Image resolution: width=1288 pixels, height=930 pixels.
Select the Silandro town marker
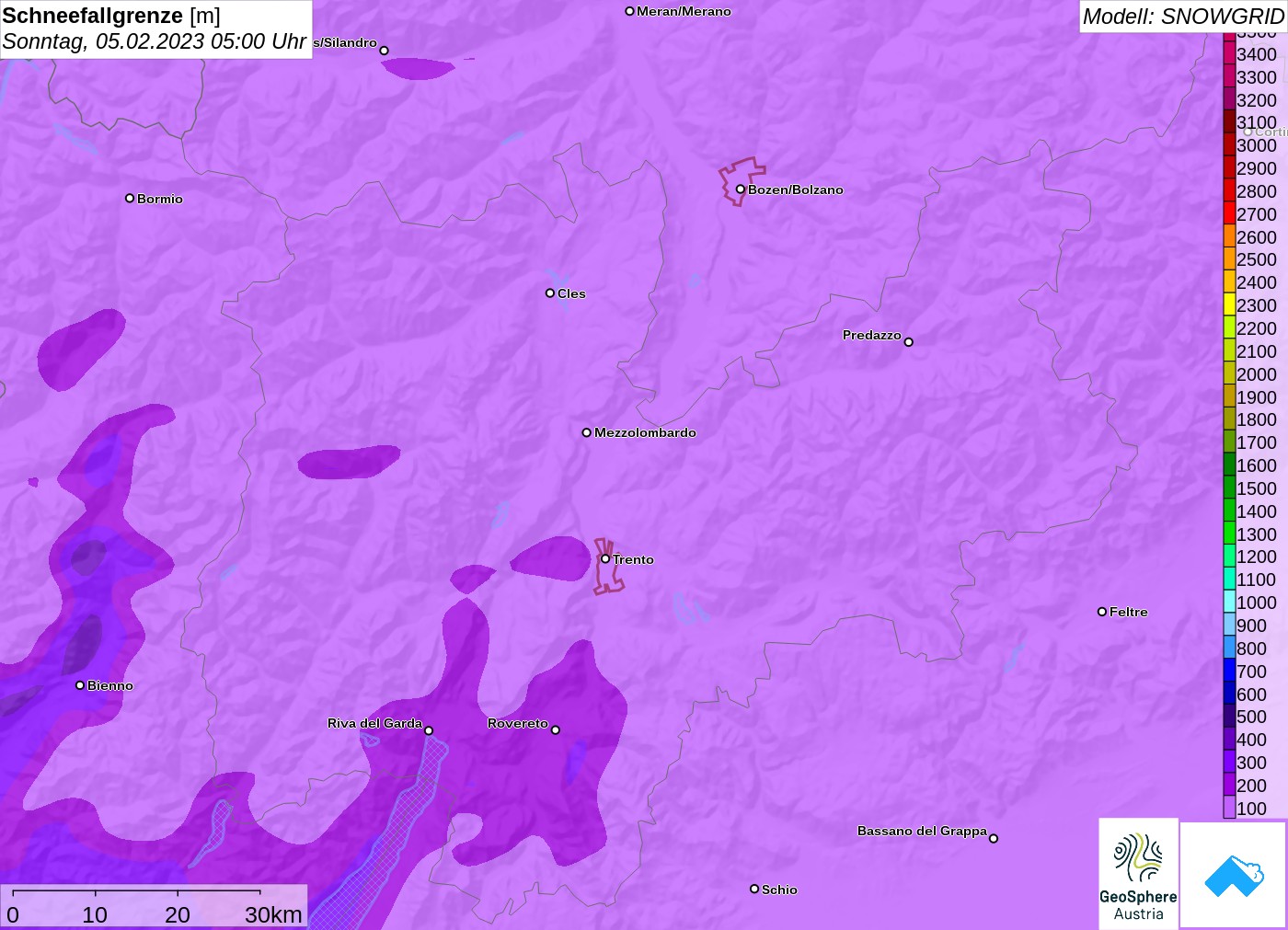click(384, 51)
